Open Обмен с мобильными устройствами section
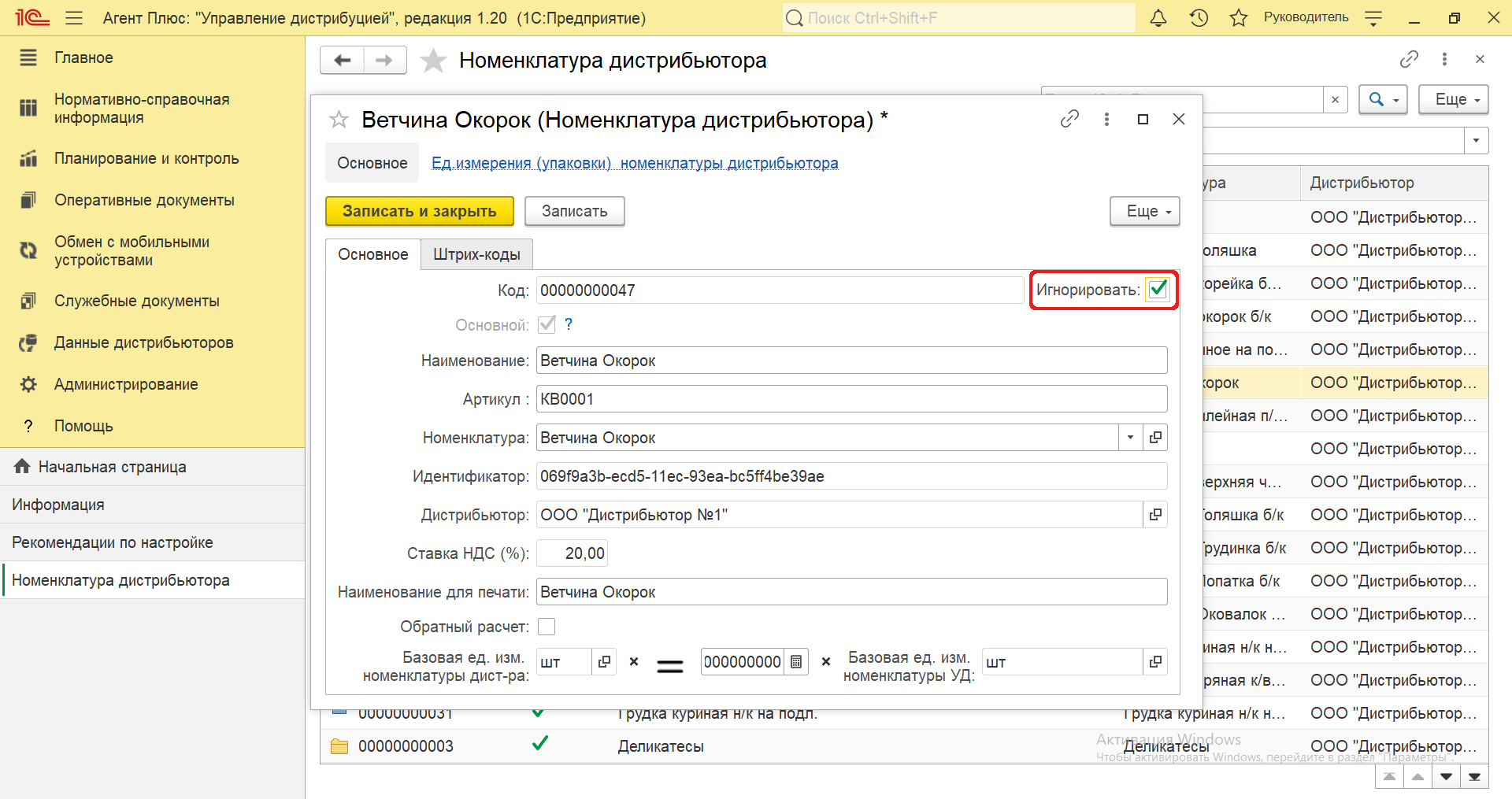This screenshot has width=1512, height=799. click(132, 250)
